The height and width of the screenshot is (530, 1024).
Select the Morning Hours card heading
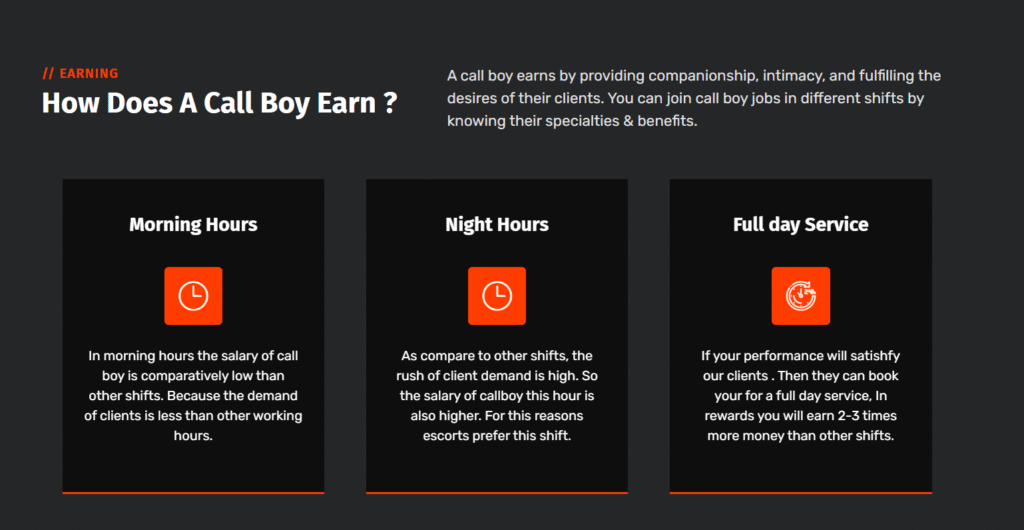193,225
